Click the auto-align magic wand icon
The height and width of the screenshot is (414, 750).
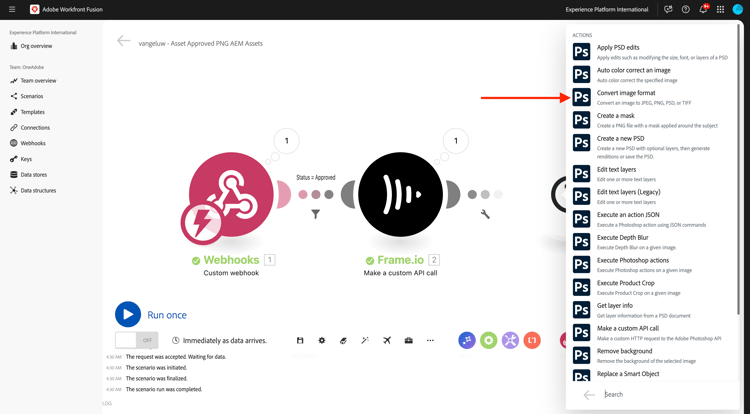[365, 340]
